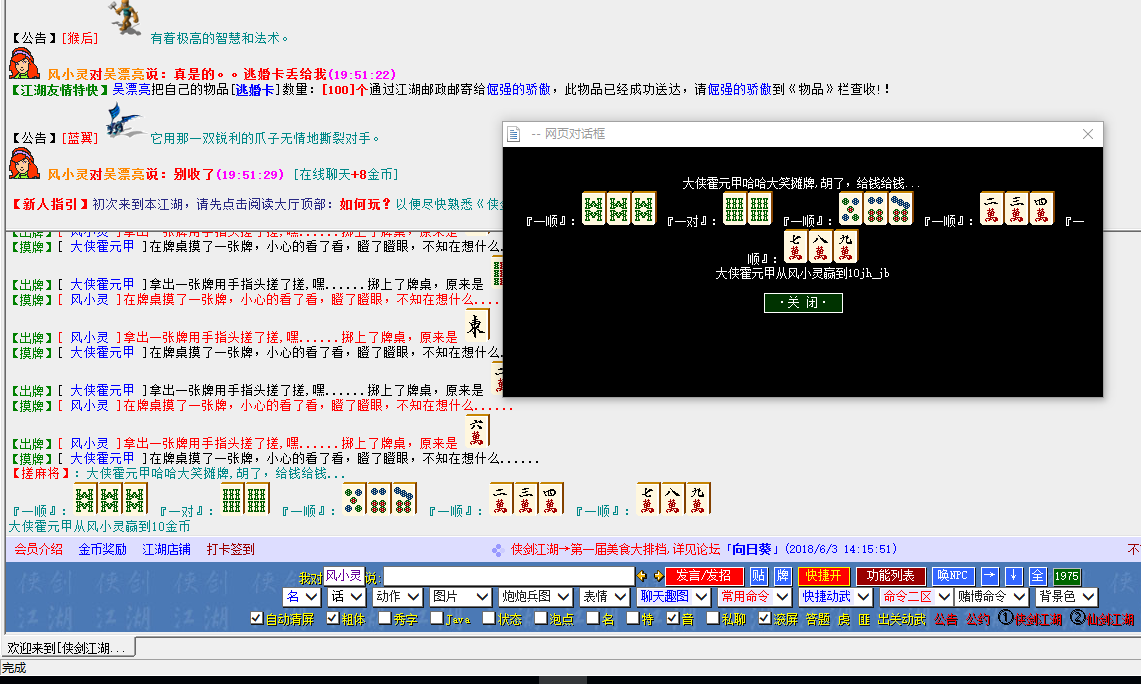Click the 牌 button
Image resolution: width=1141 pixels, height=684 pixels.
click(x=782, y=576)
